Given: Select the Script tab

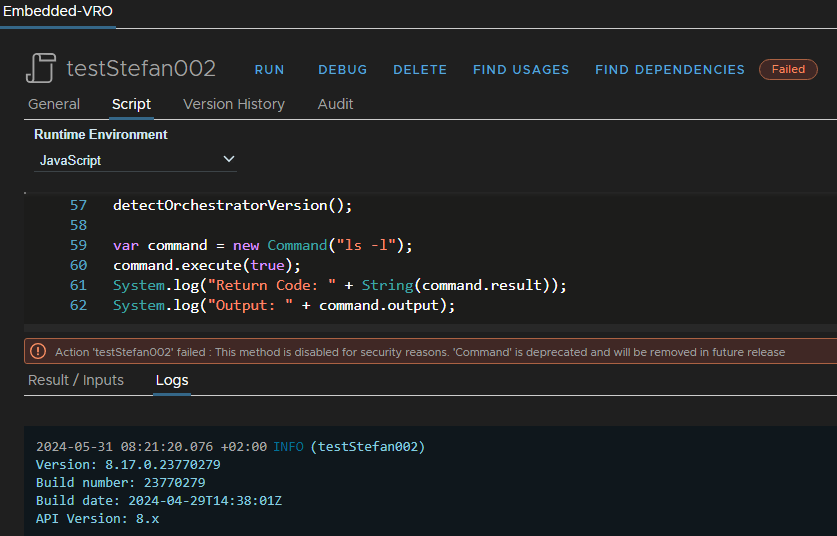Looking at the screenshot, I should 131,104.
